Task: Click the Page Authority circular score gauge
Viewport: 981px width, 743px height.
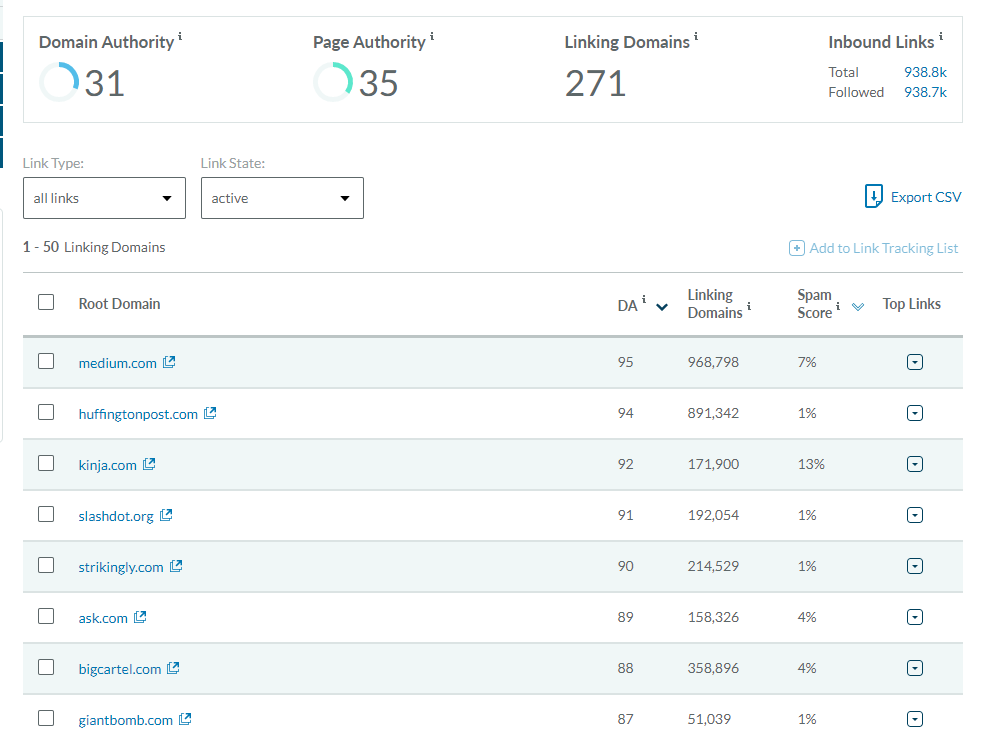Action: 332,82
